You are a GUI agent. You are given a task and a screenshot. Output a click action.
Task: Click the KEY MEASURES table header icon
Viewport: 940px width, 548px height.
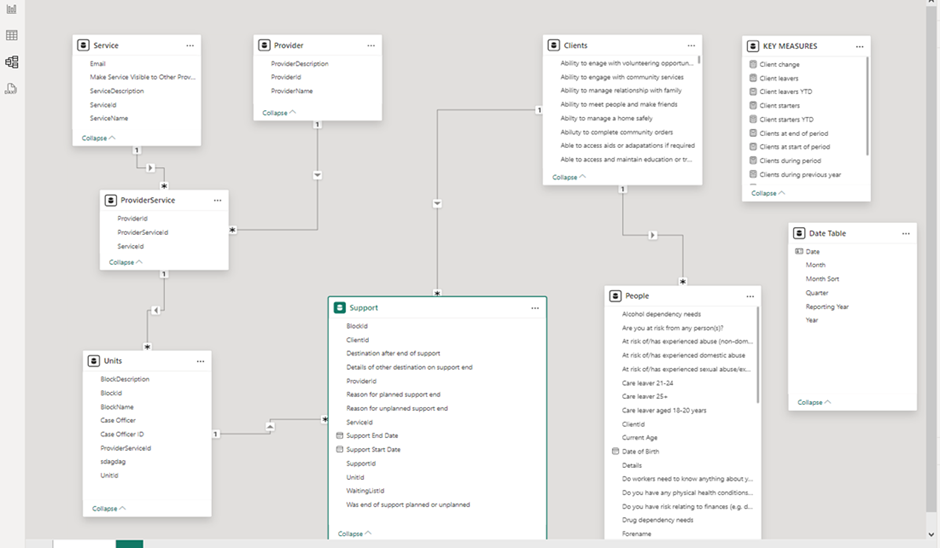tap(753, 46)
